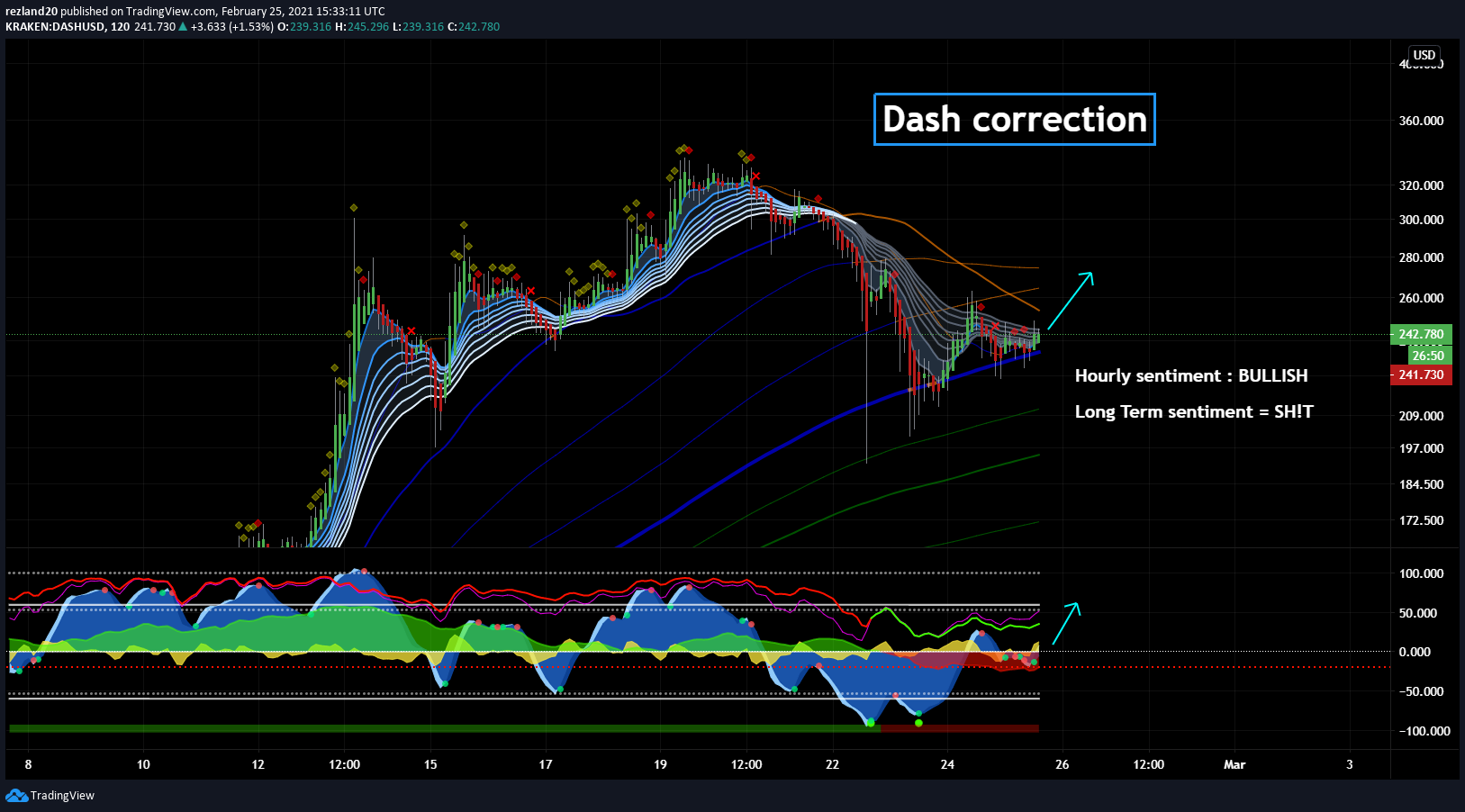The height and width of the screenshot is (812, 1465).
Task: Click the 300.000 price axis label
Action: point(1421,220)
